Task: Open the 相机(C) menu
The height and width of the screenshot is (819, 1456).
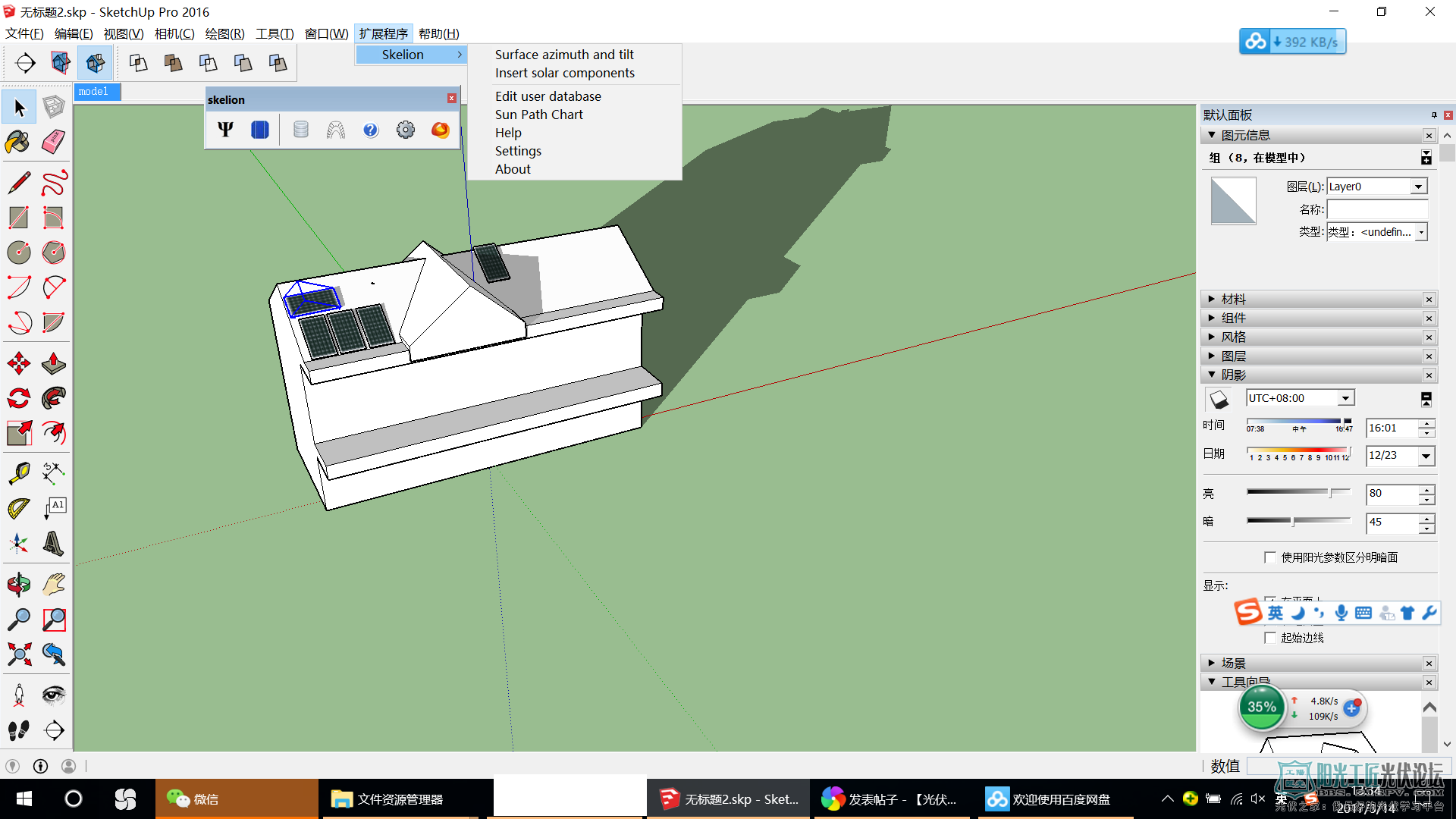Action: pyautogui.click(x=174, y=33)
